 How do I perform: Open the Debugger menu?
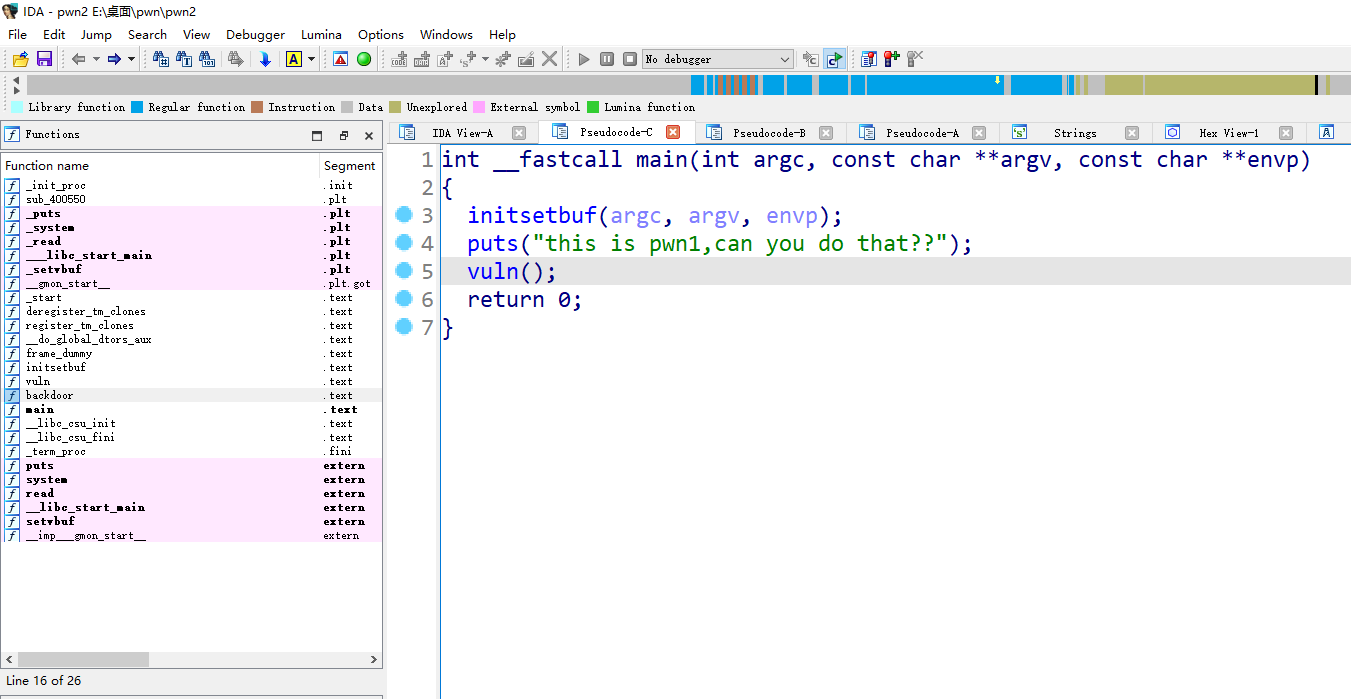click(x=255, y=34)
